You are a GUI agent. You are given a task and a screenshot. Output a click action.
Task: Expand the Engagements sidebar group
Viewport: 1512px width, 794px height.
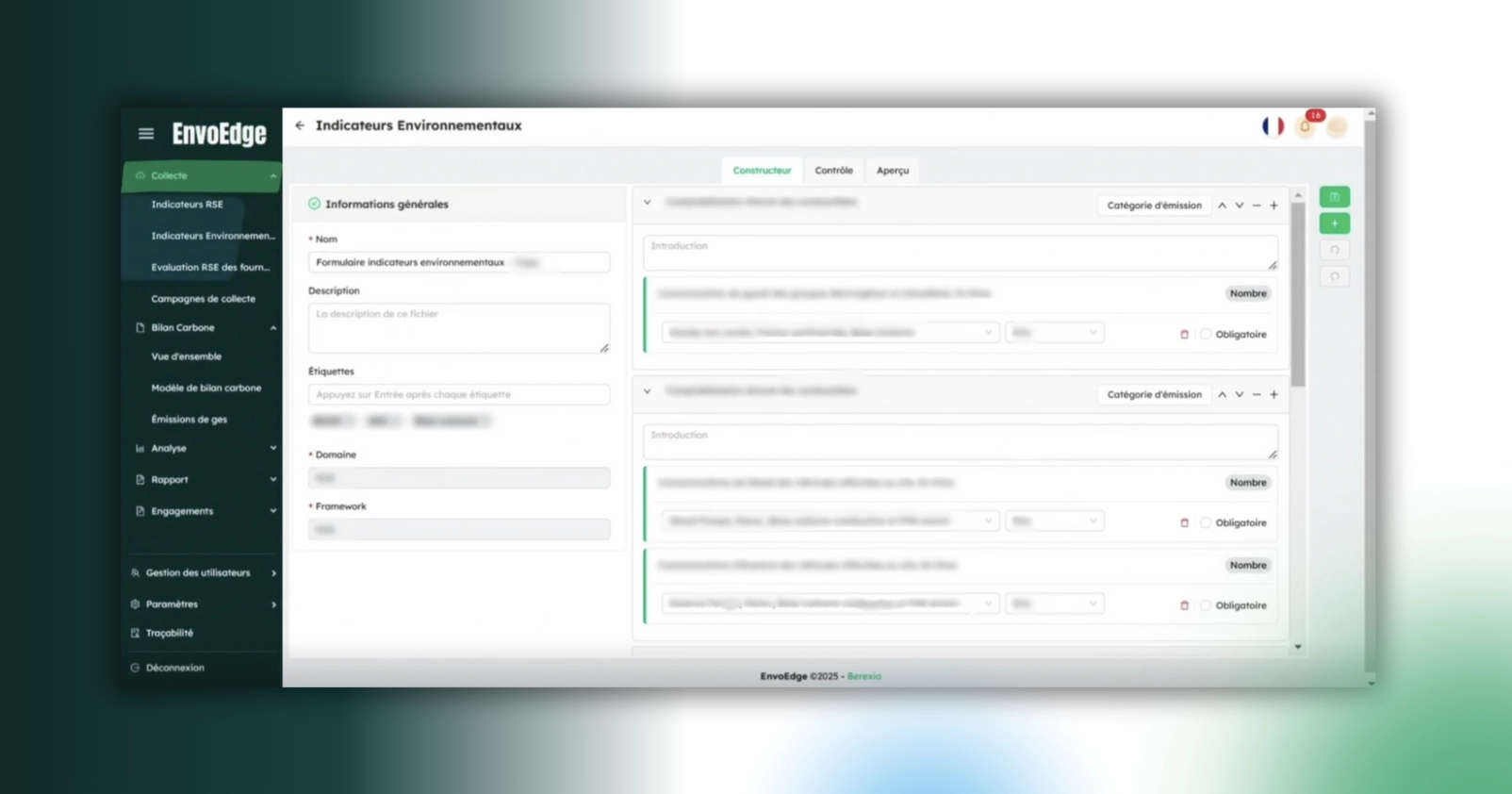tap(273, 511)
